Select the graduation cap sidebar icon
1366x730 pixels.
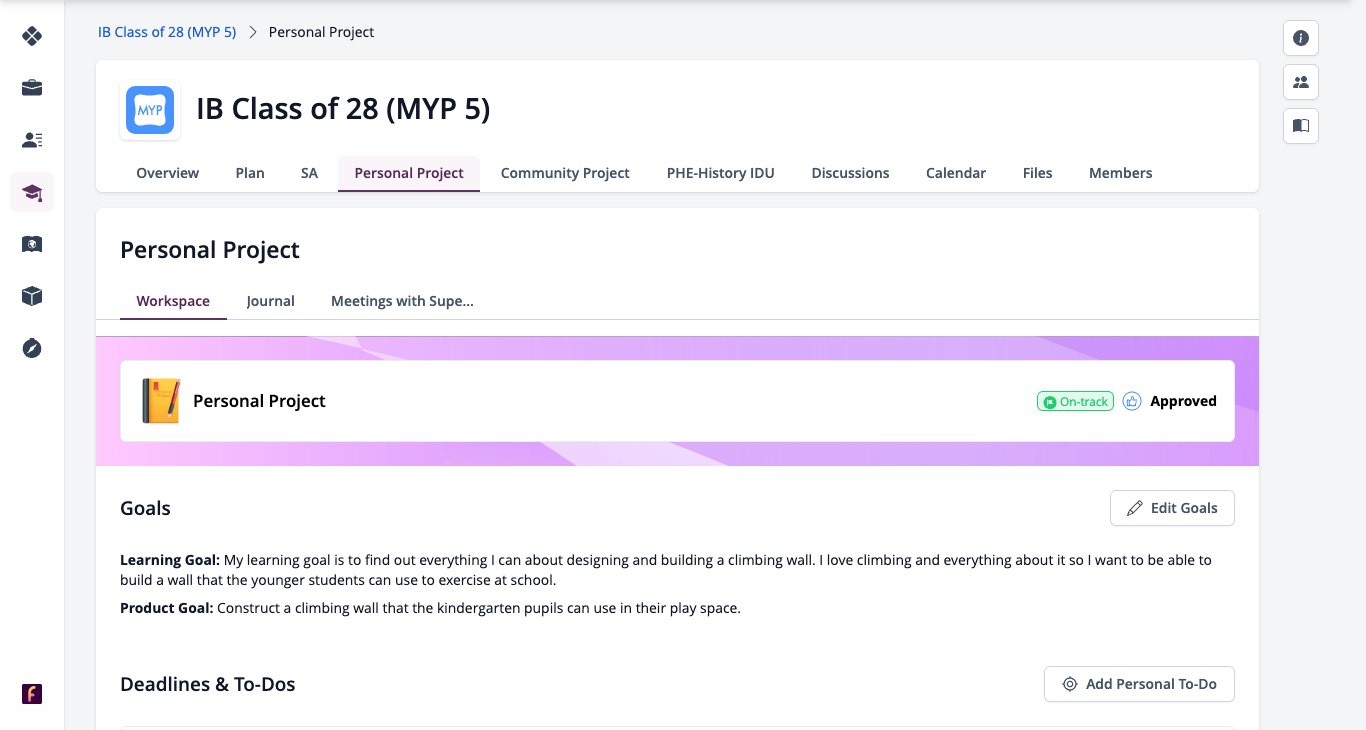point(32,192)
